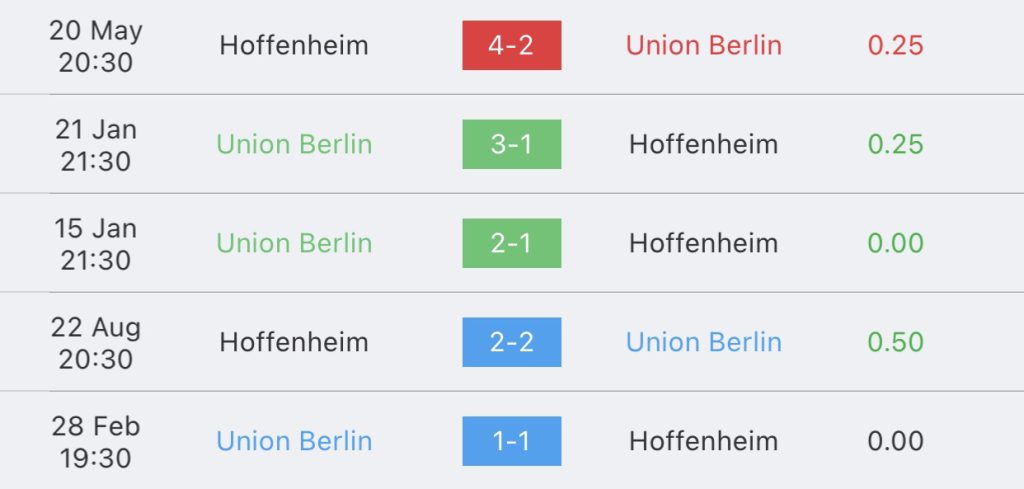Select Union Berlin in the 21 Jan match

click(294, 144)
